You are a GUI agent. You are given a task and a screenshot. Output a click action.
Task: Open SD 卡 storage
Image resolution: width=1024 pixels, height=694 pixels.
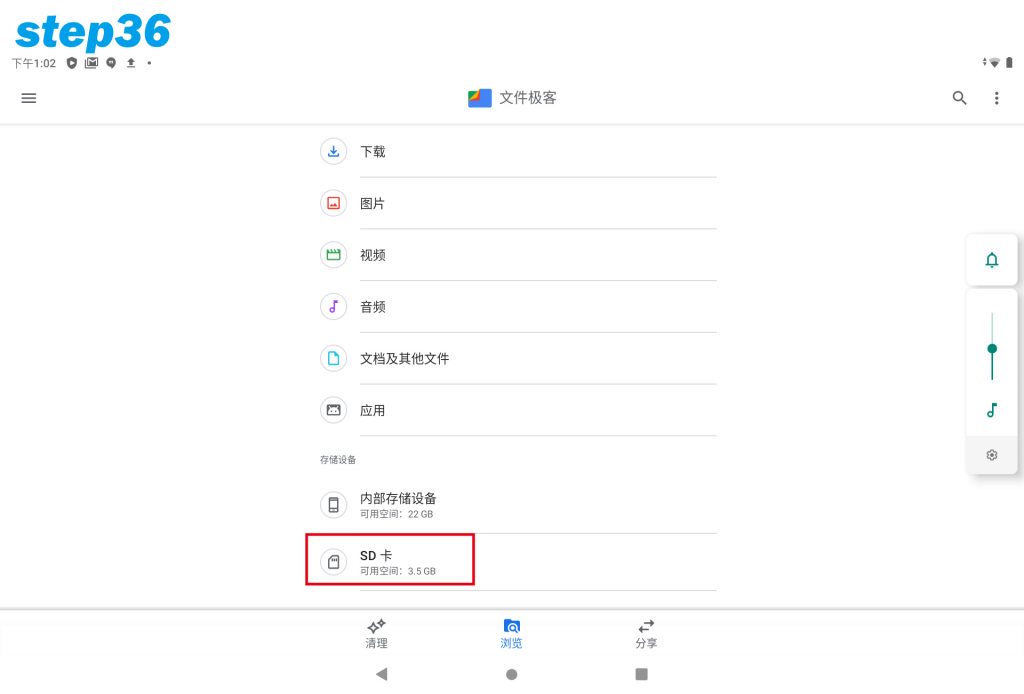tap(518, 561)
